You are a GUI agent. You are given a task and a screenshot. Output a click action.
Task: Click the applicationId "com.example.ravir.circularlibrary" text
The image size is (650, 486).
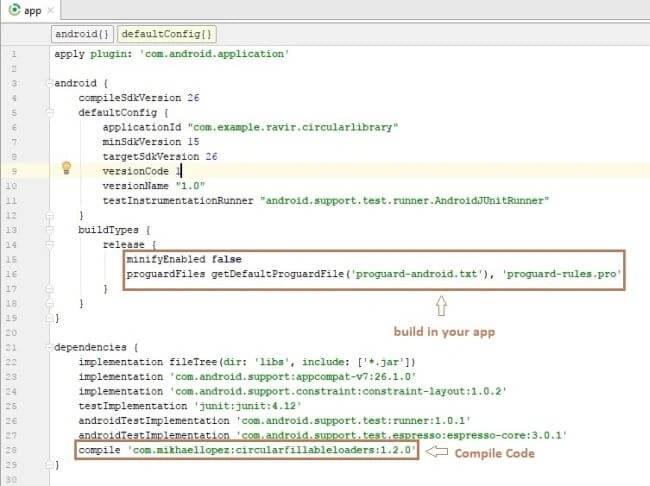tap(250, 127)
